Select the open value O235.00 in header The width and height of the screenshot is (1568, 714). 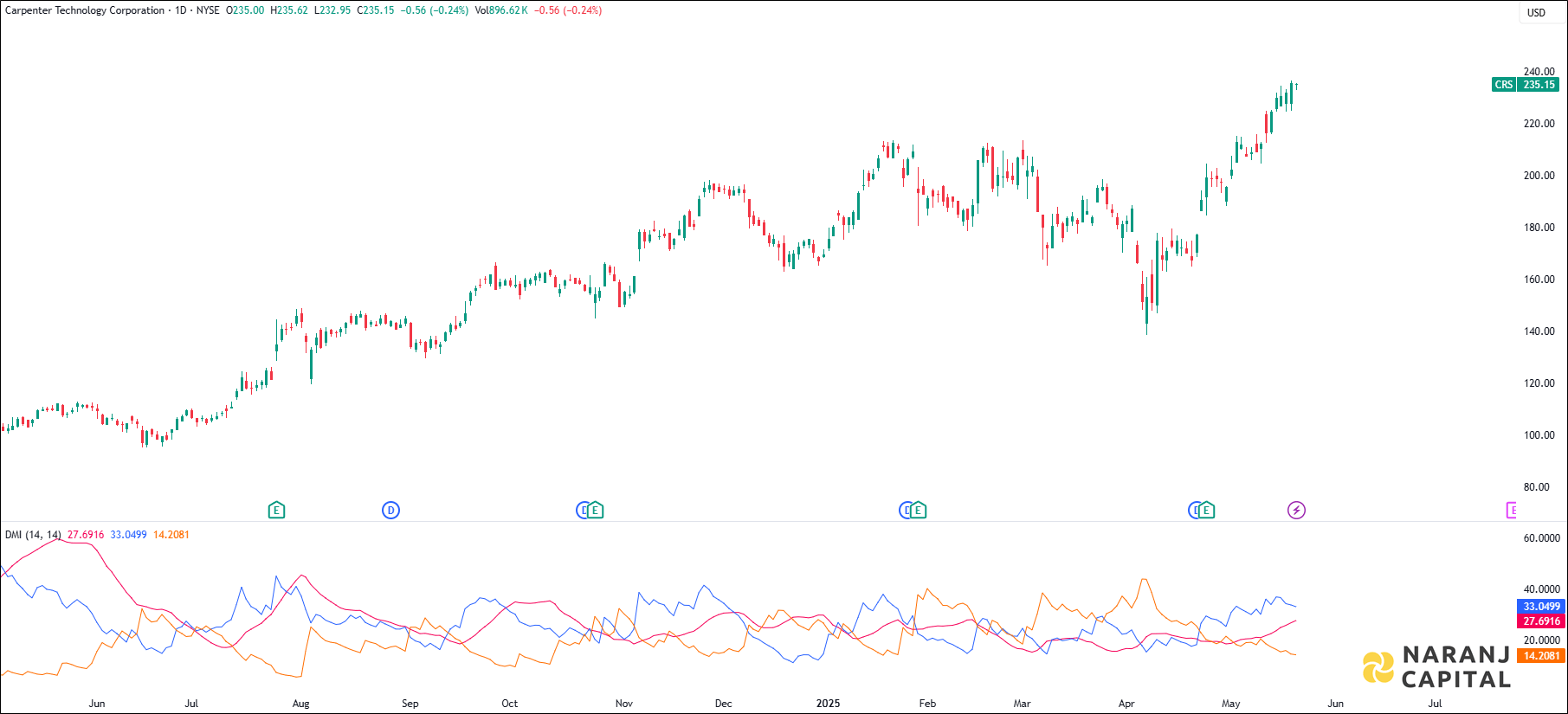[x=245, y=10]
